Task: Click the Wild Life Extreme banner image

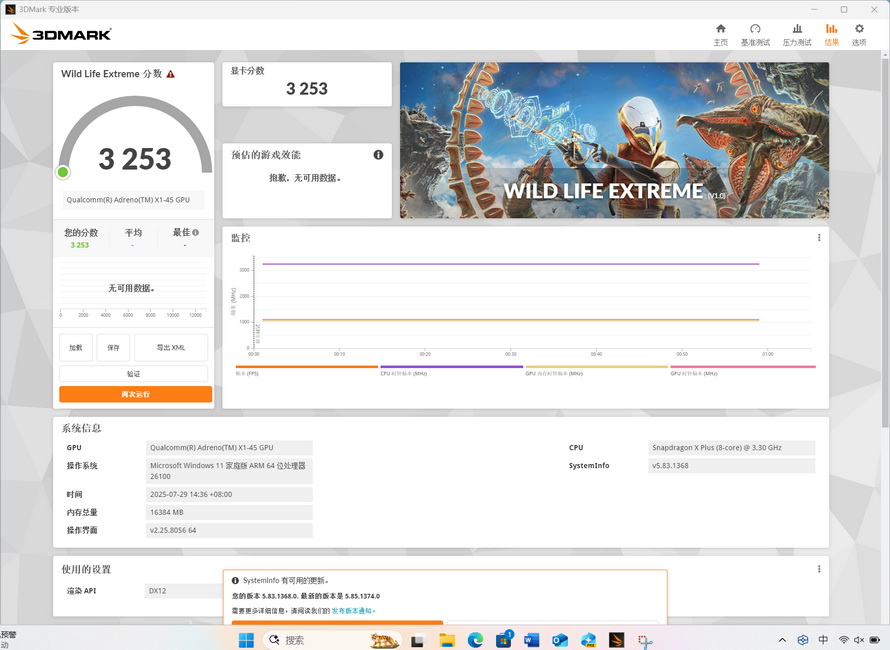Action: click(614, 140)
